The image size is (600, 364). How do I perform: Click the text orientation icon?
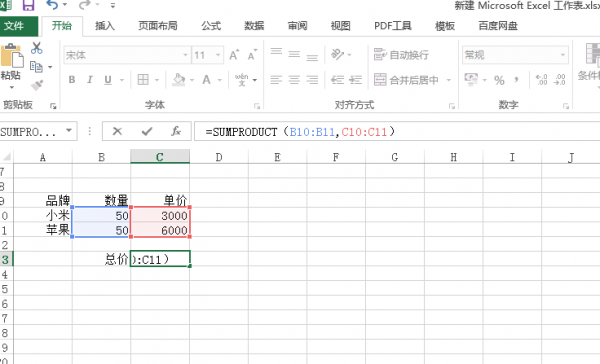pos(338,54)
